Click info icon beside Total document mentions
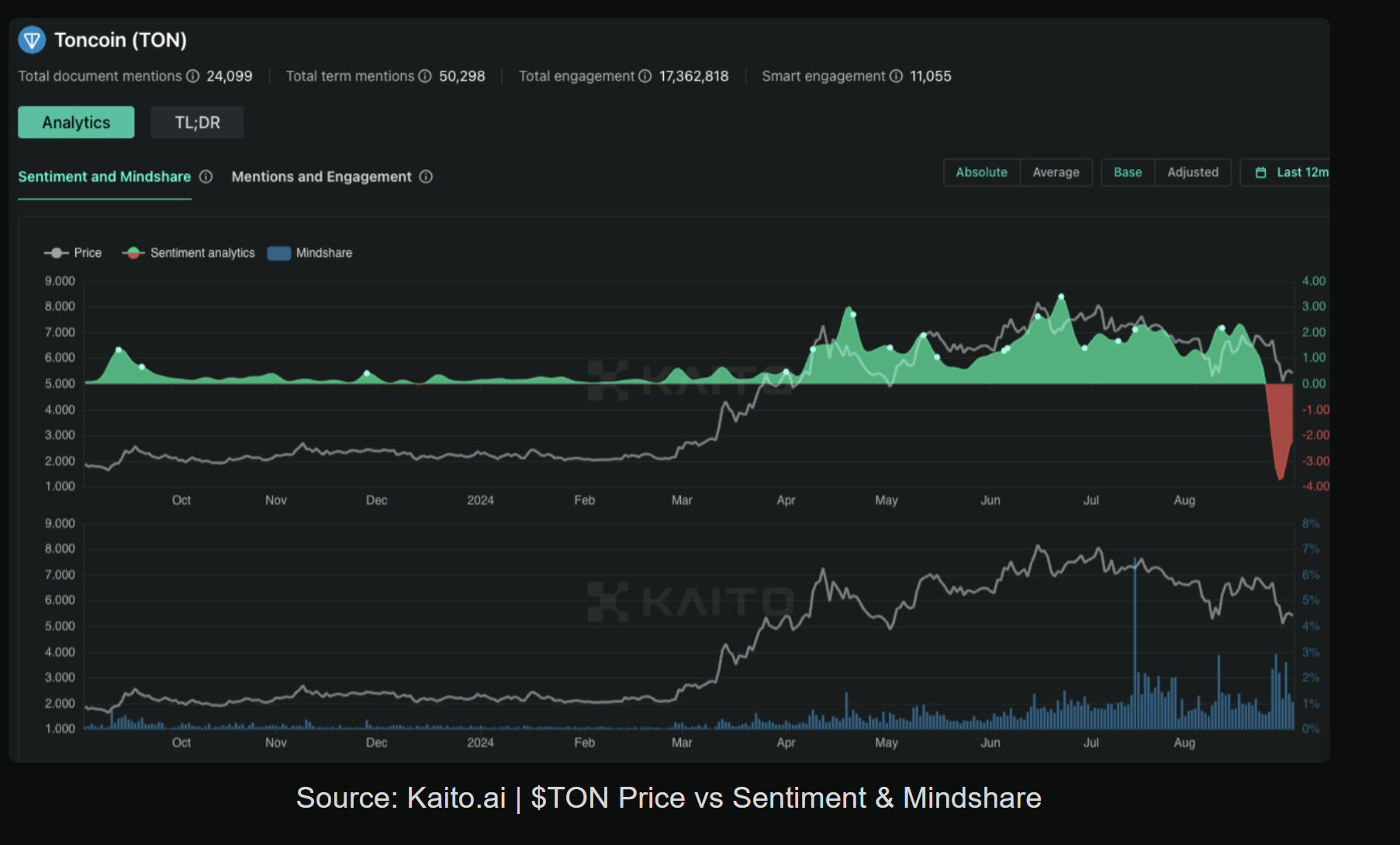Screen dimensions: 1400x845 click(x=193, y=76)
